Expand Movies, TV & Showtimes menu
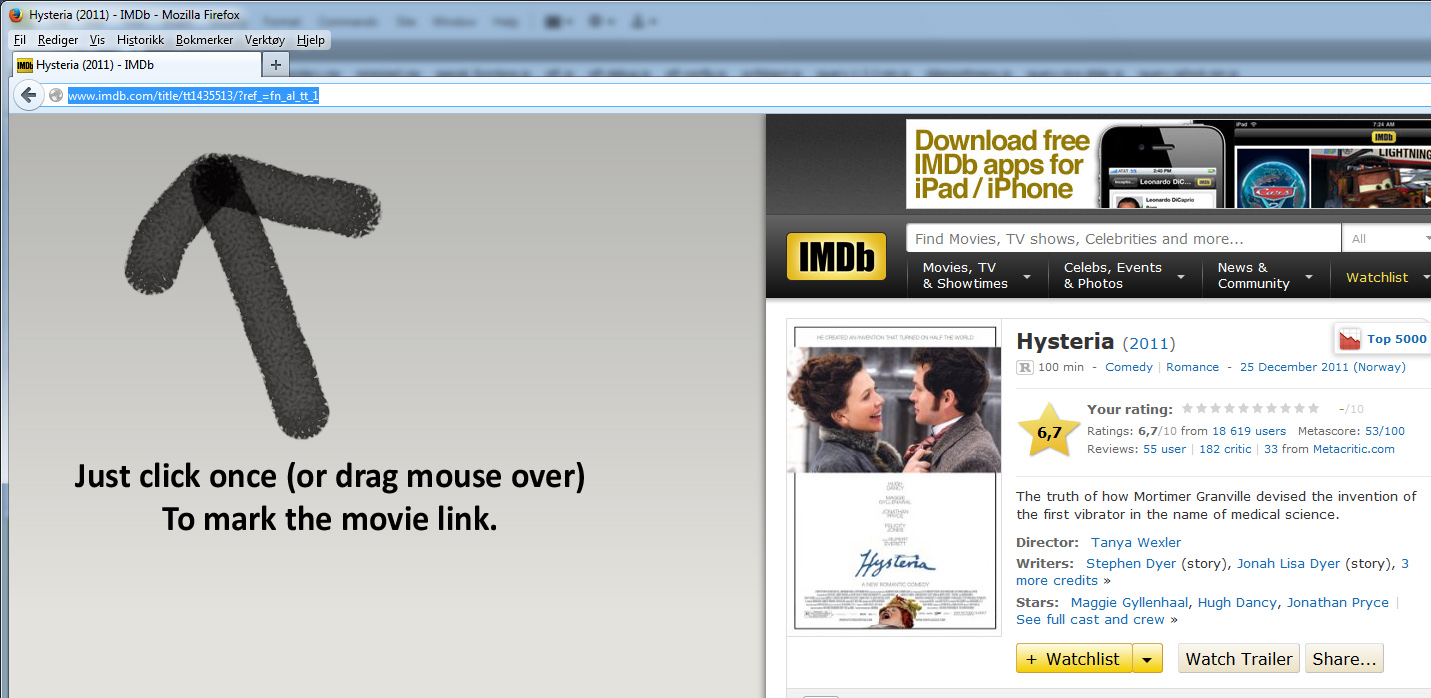Viewport: 1431px width, 698px height. click(977, 276)
